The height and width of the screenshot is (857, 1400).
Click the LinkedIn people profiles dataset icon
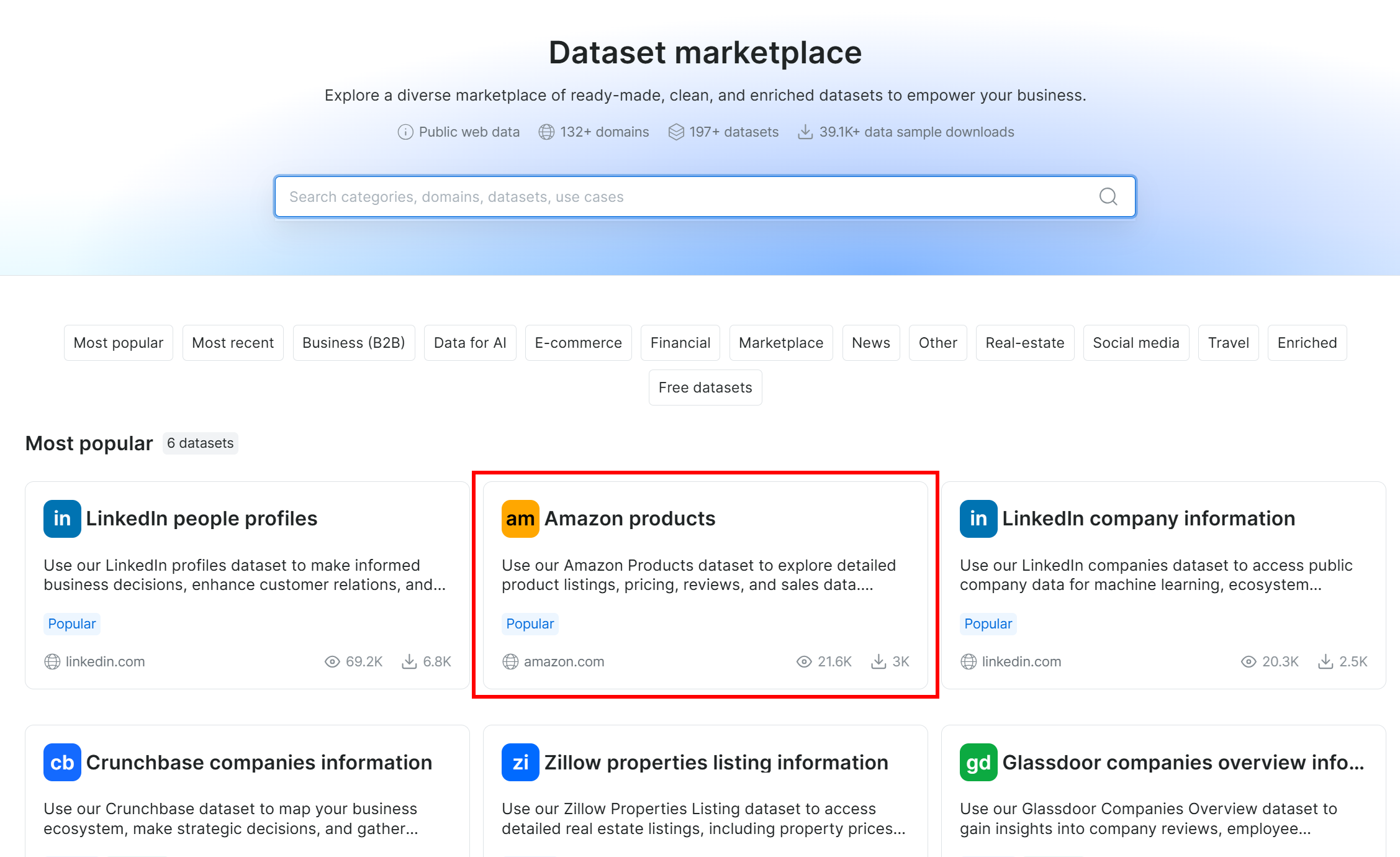pyautogui.click(x=61, y=519)
